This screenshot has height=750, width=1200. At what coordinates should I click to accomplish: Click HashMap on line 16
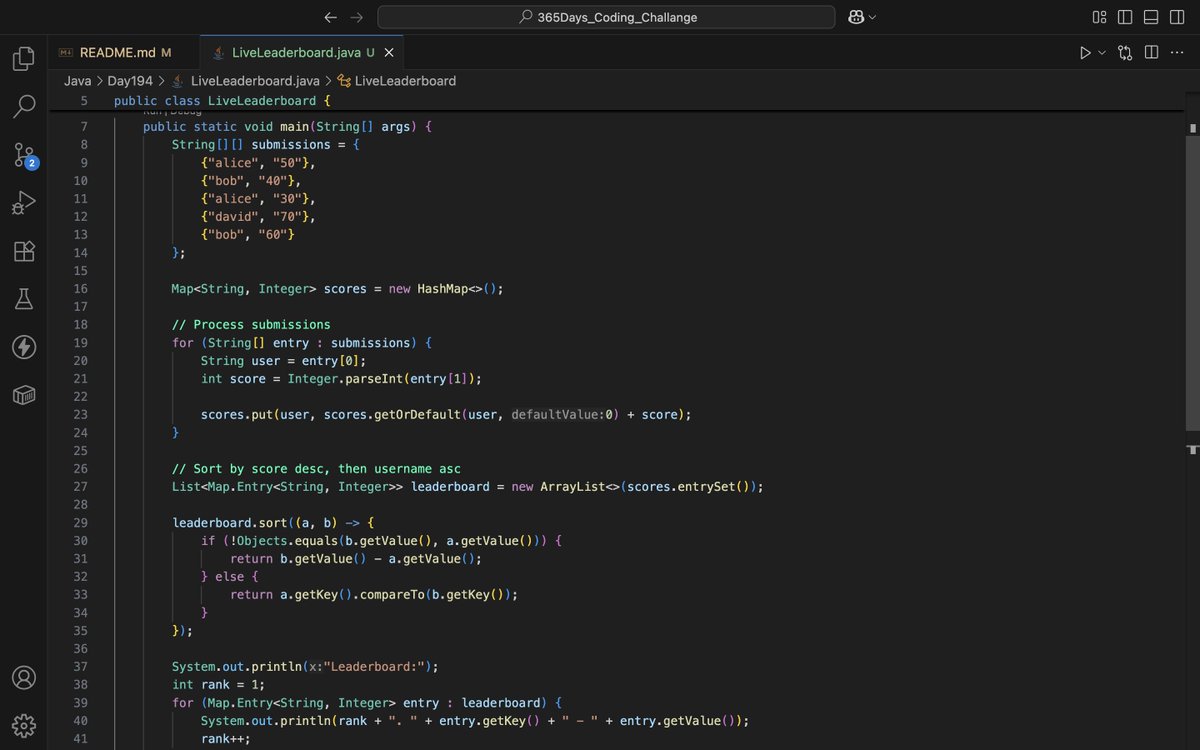442,289
